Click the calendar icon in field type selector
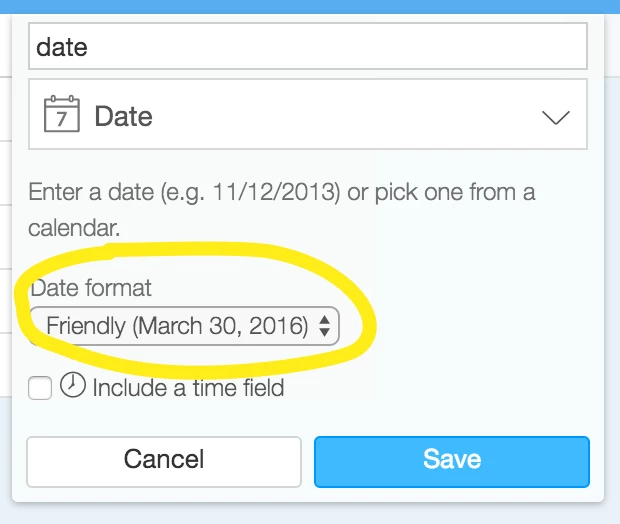The height and width of the screenshot is (524, 620). point(62,114)
